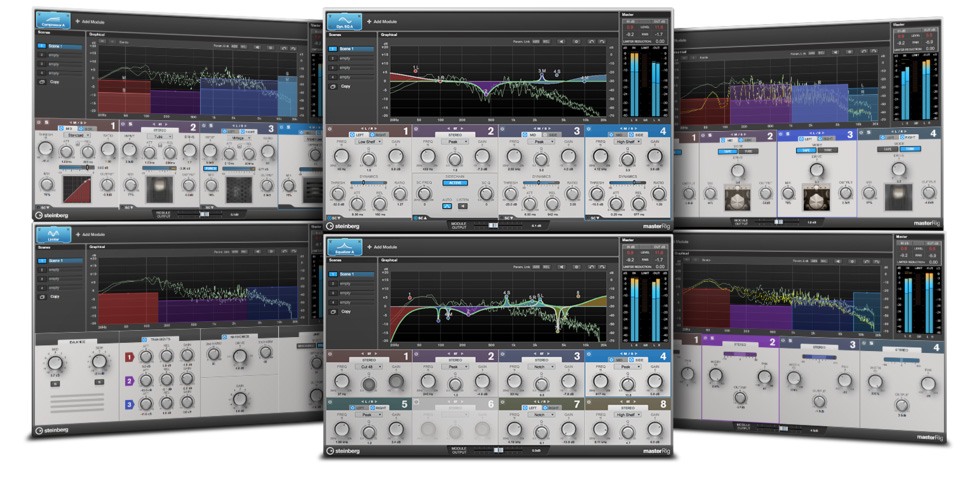Open Notch filter dropdown on Equalizer A band 7

(541, 415)
